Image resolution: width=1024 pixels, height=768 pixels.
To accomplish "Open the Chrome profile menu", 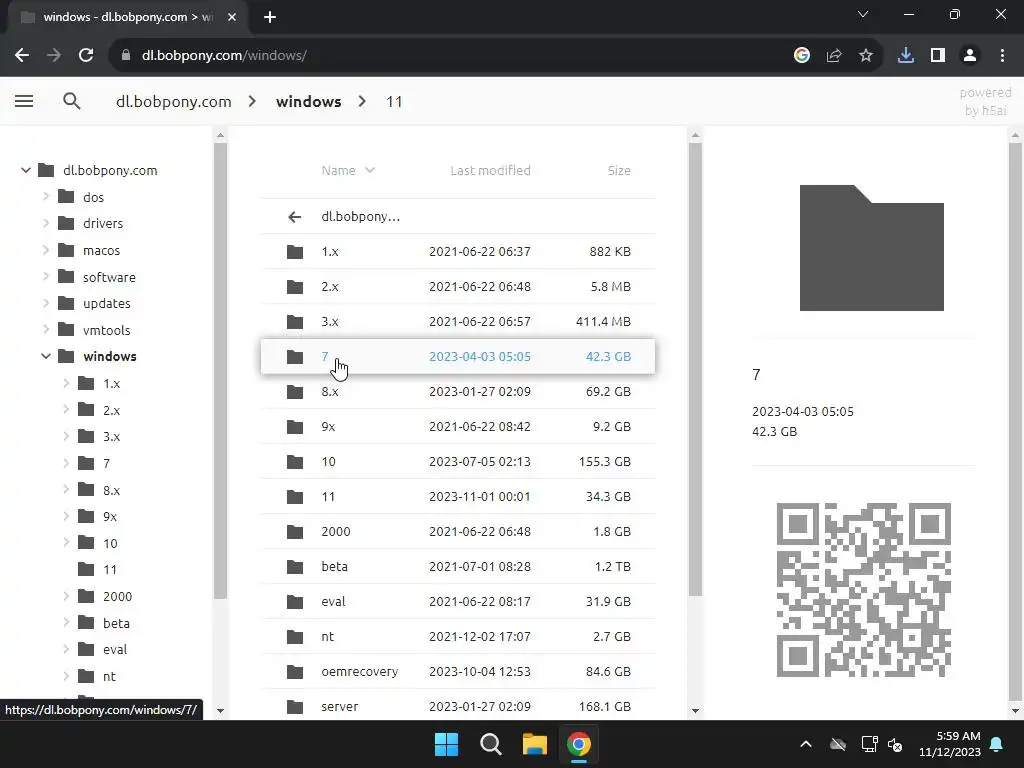I will 970,56.
